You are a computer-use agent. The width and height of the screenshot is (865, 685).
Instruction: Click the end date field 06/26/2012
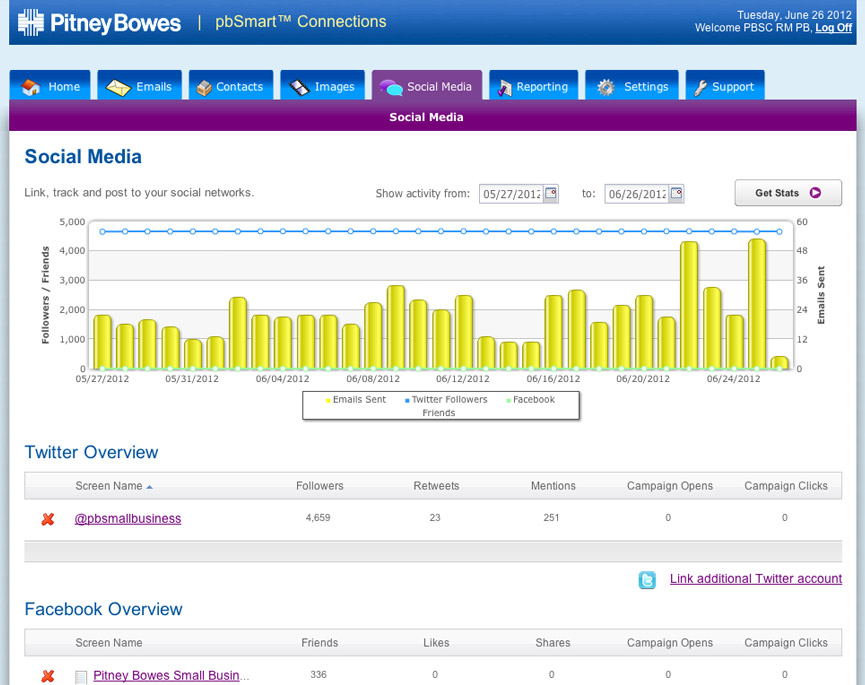click(x=637, y=194)
